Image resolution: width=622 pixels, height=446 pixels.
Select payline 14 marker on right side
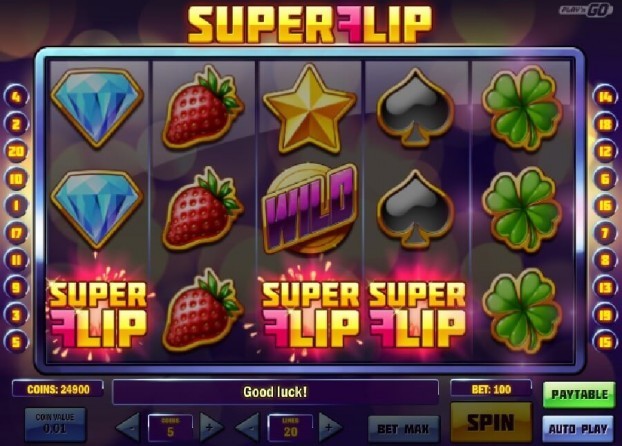tap(605, 97)
